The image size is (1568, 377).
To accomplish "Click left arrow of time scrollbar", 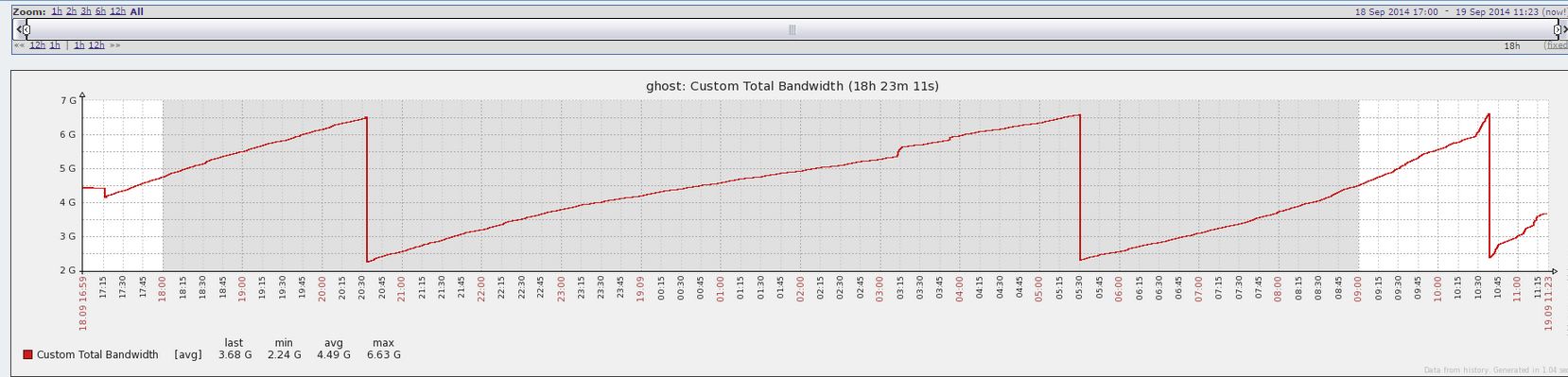I will point(18,29).
